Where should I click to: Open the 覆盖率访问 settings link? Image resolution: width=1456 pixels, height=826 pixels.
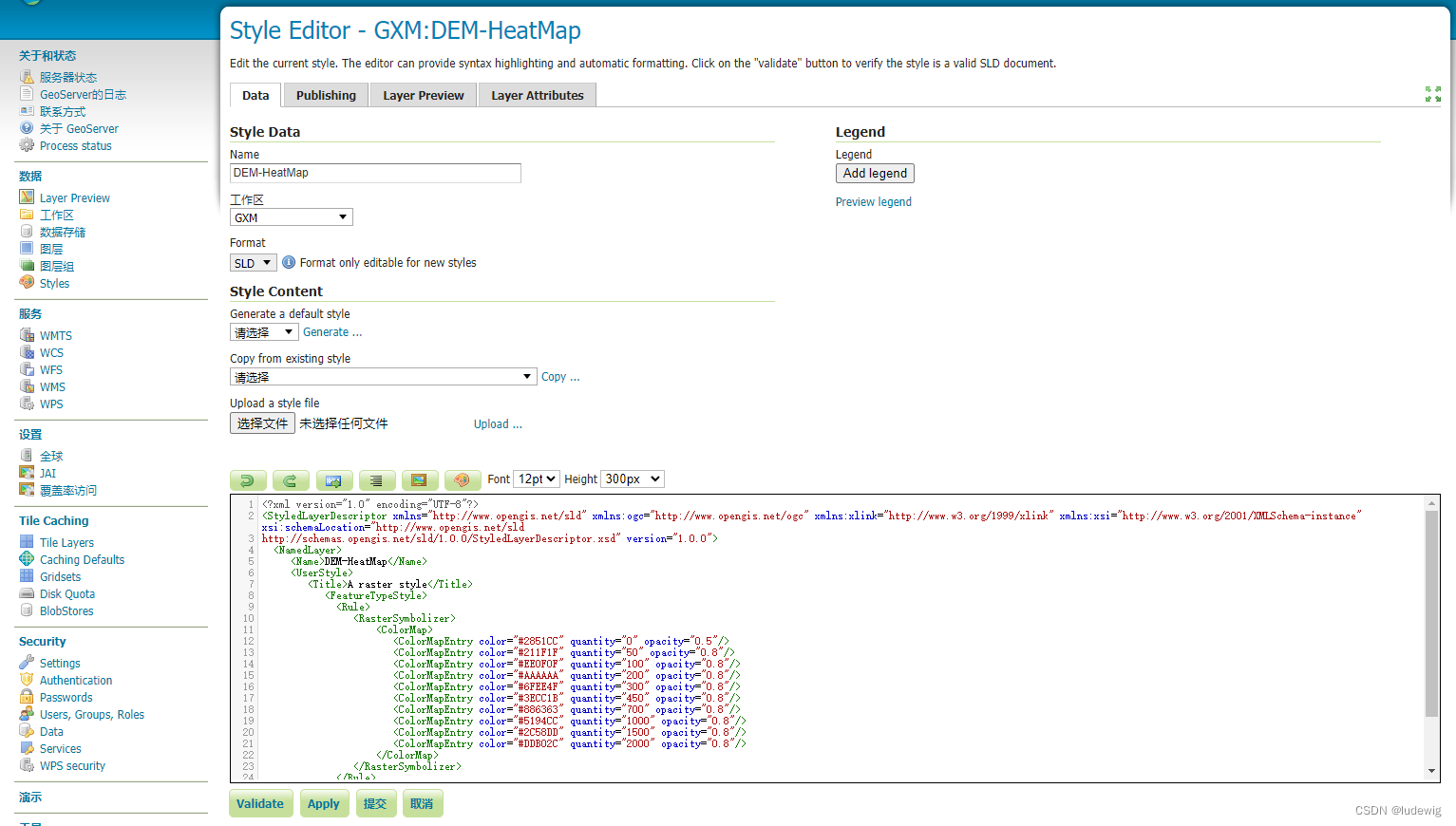point(68,491)
